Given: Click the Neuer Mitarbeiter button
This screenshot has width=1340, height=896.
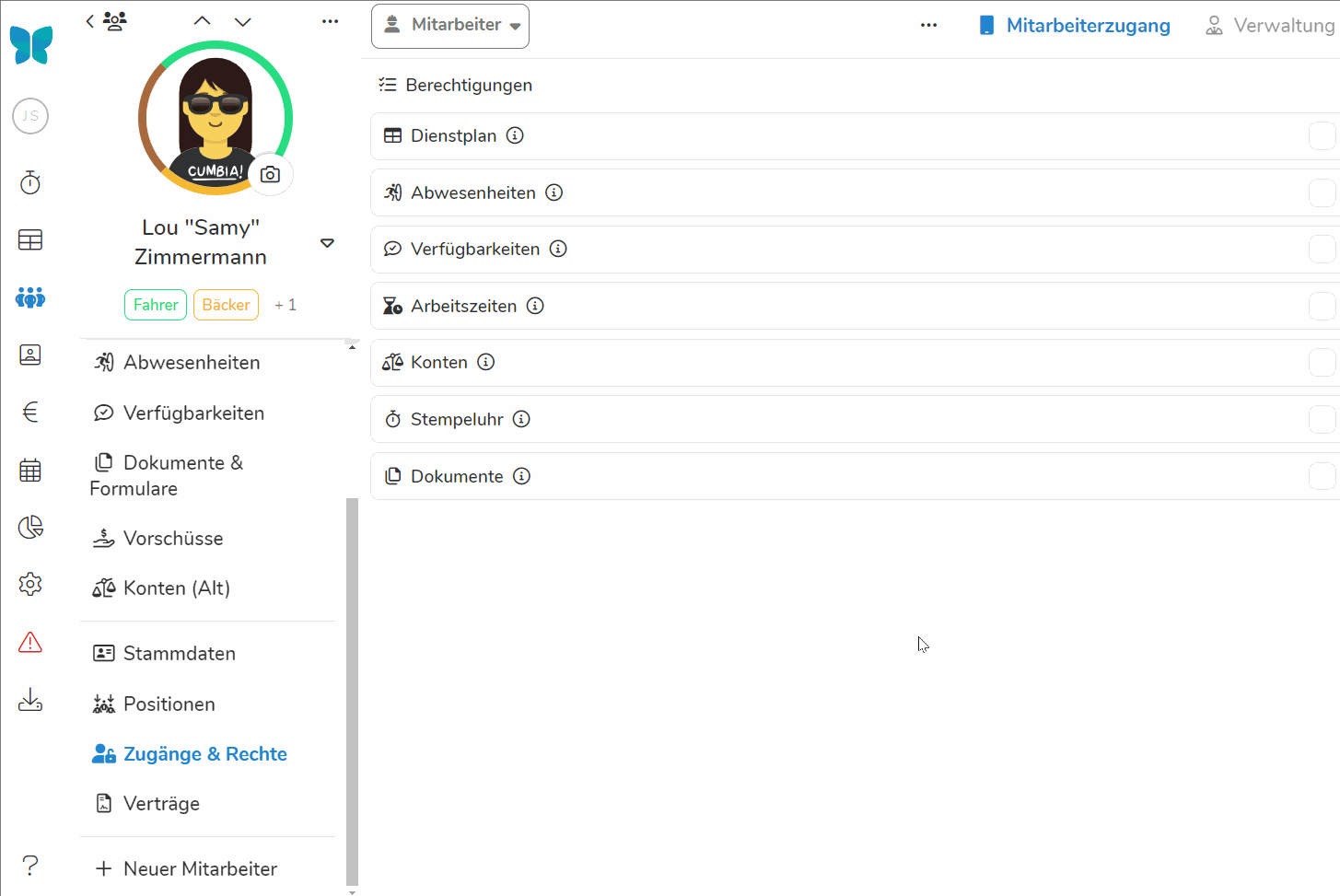Looking at the screenshot, I should click(x=186, y=868).
